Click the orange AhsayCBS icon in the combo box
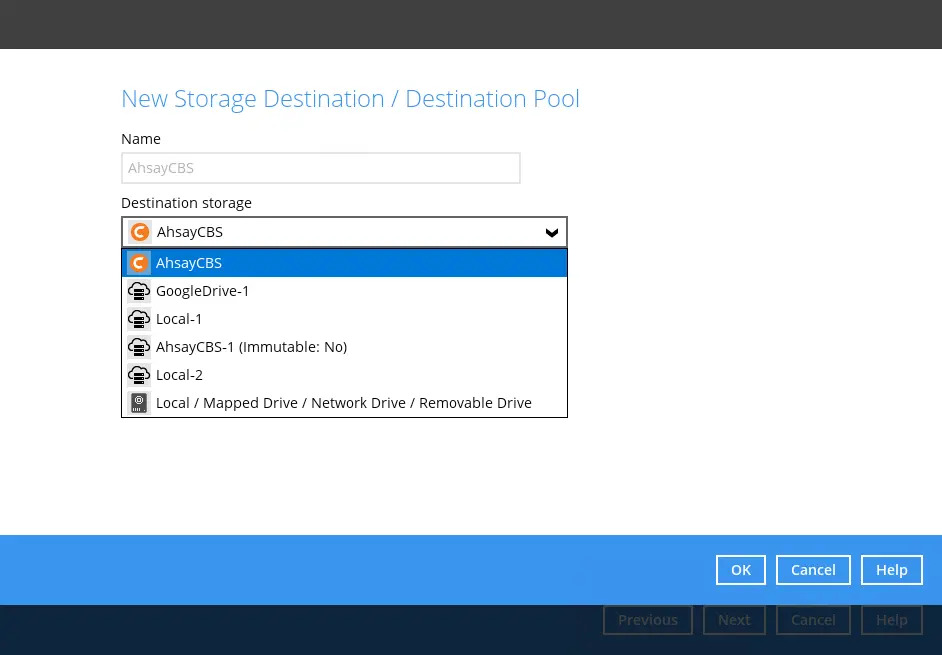Screen dimensions: 942x655 [140, 232]
